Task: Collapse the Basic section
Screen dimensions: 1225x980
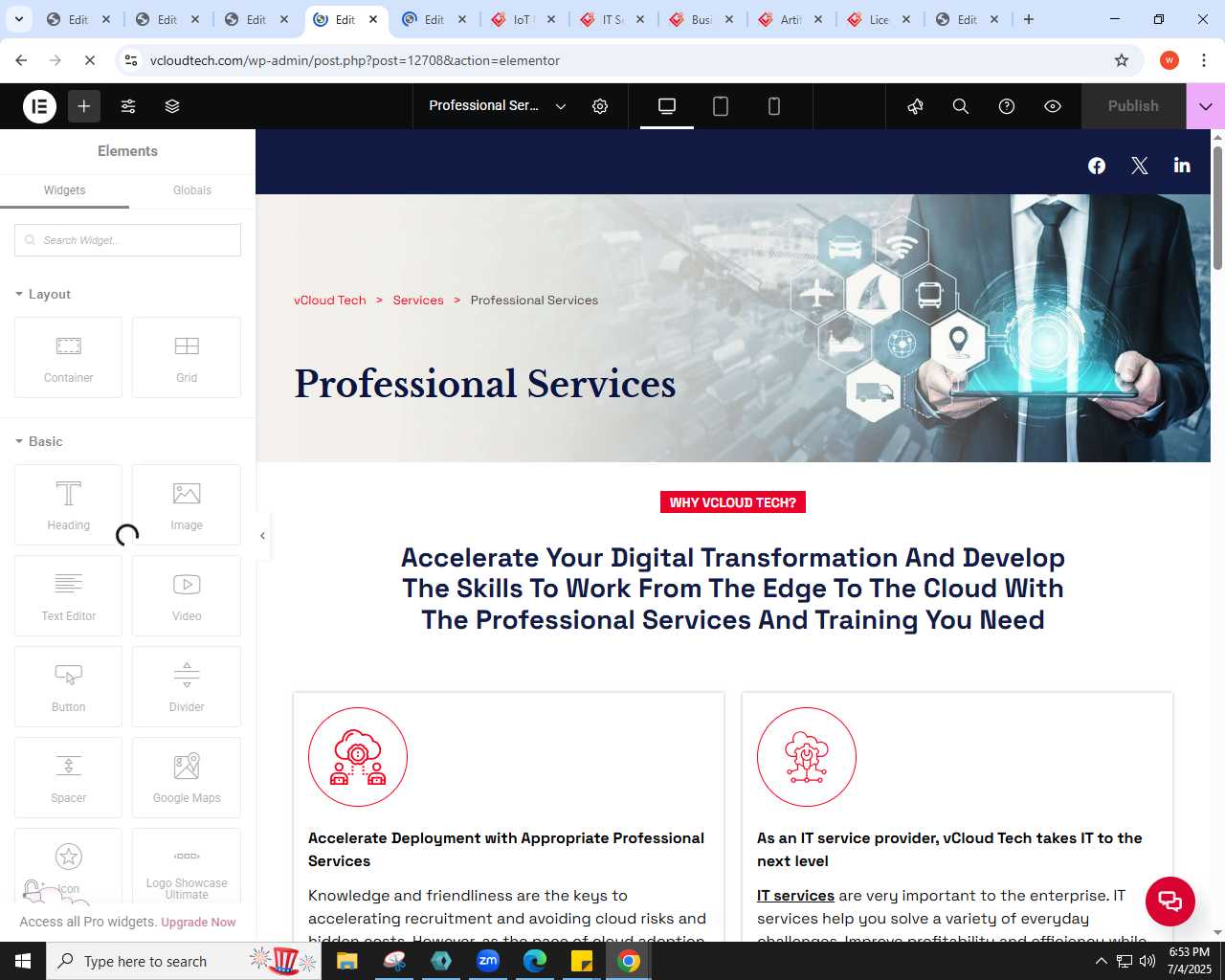Action: [x=39, y=442]
